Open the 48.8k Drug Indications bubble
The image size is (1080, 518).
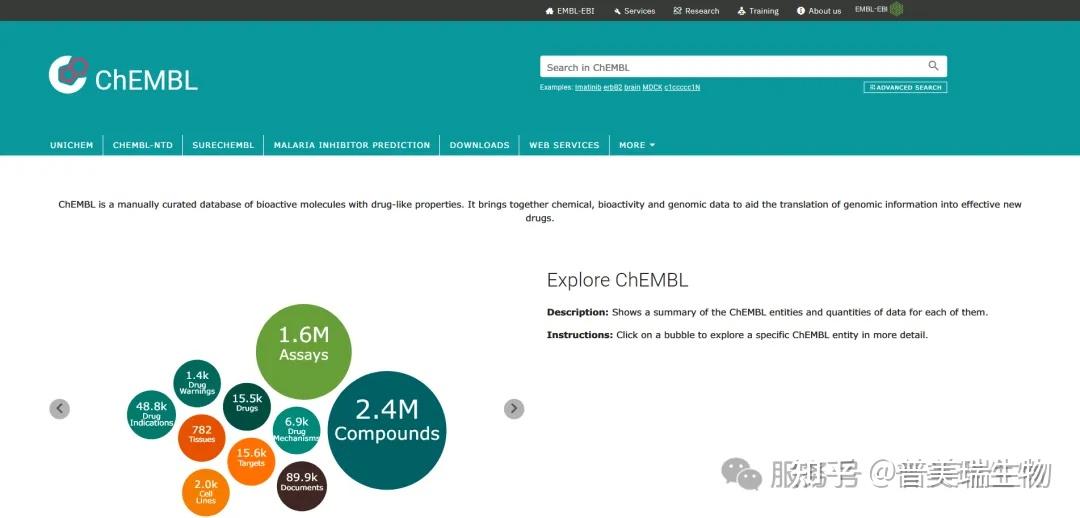[152, 415]
